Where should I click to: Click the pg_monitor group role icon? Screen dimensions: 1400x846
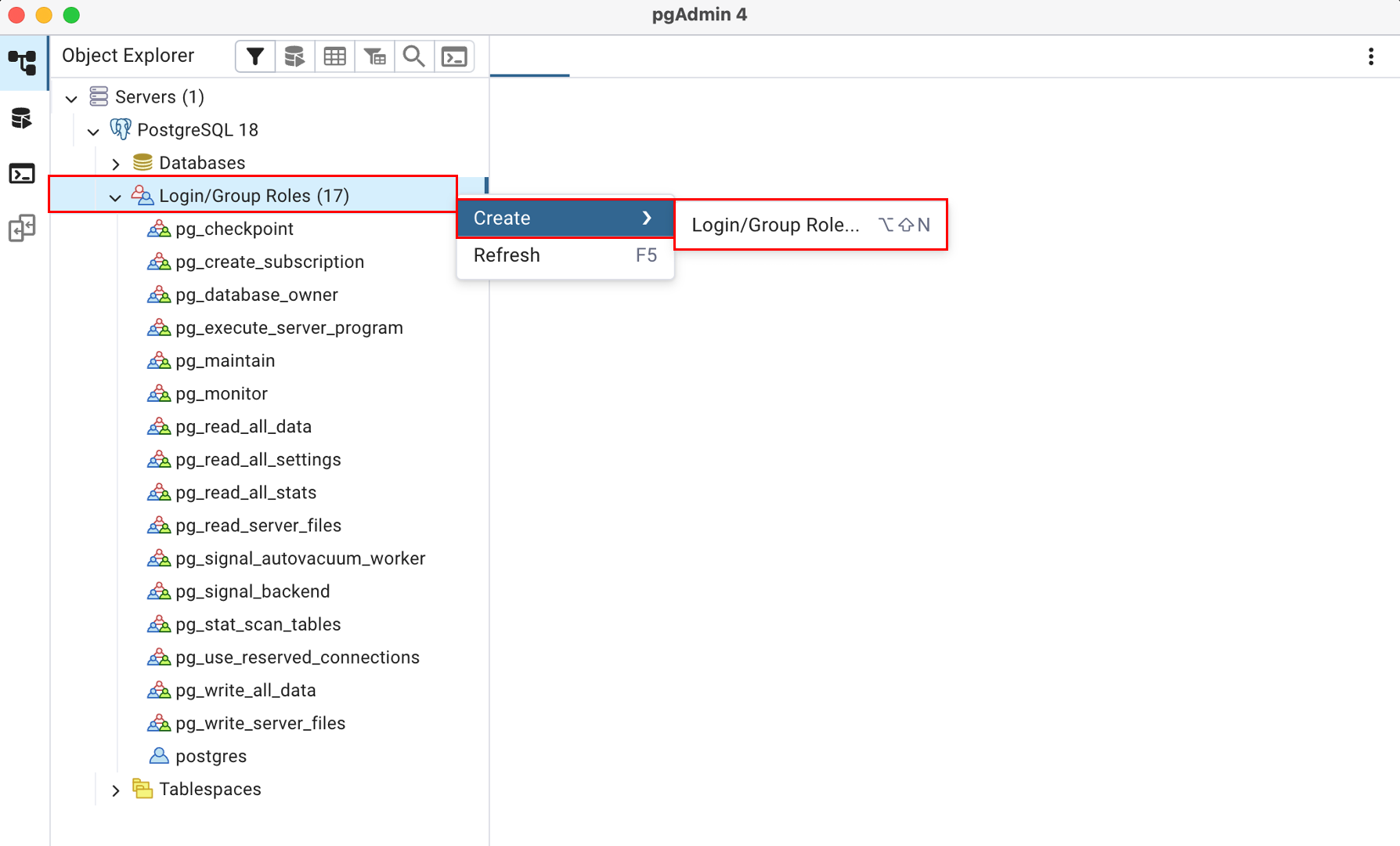[x=159, y=393]
